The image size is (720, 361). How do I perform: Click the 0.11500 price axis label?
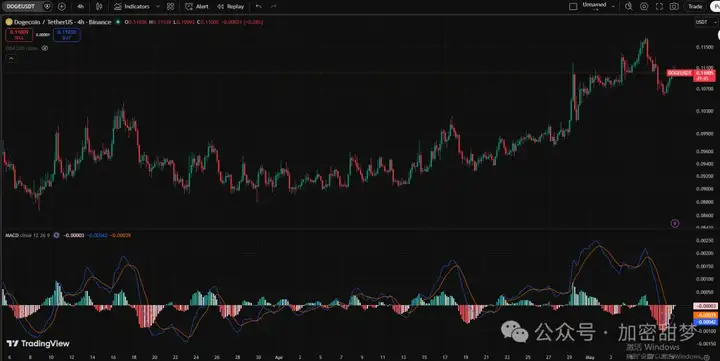[705, 47]
